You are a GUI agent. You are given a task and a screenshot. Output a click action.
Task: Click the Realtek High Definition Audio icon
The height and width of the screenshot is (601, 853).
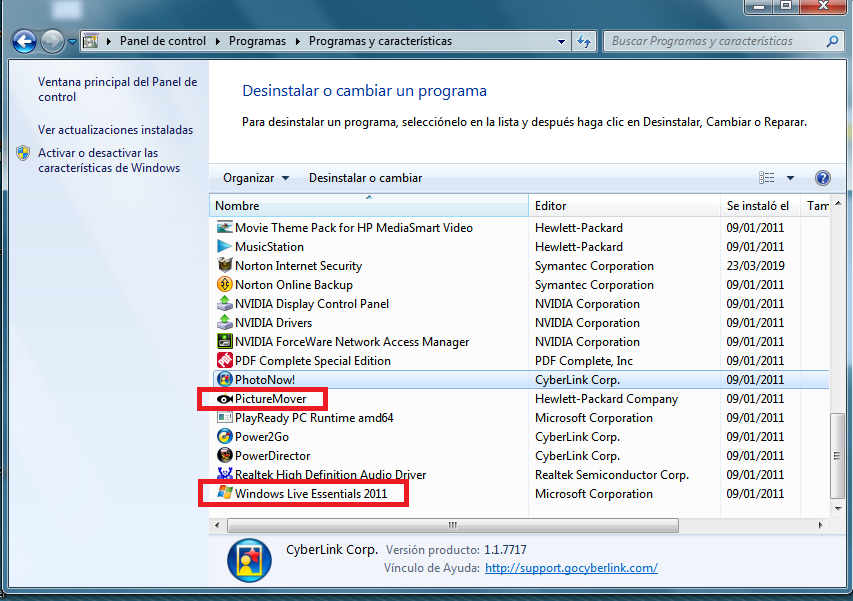pos(225,475)
